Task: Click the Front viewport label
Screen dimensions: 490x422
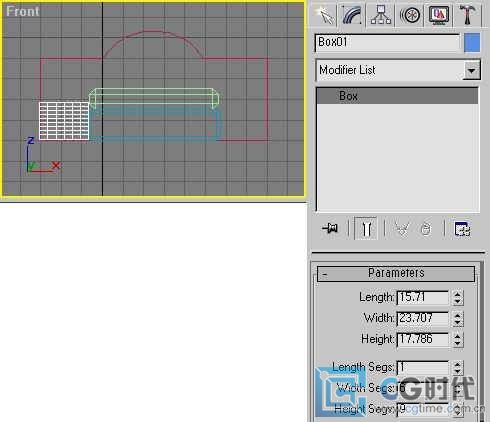Action: point(23,11)
